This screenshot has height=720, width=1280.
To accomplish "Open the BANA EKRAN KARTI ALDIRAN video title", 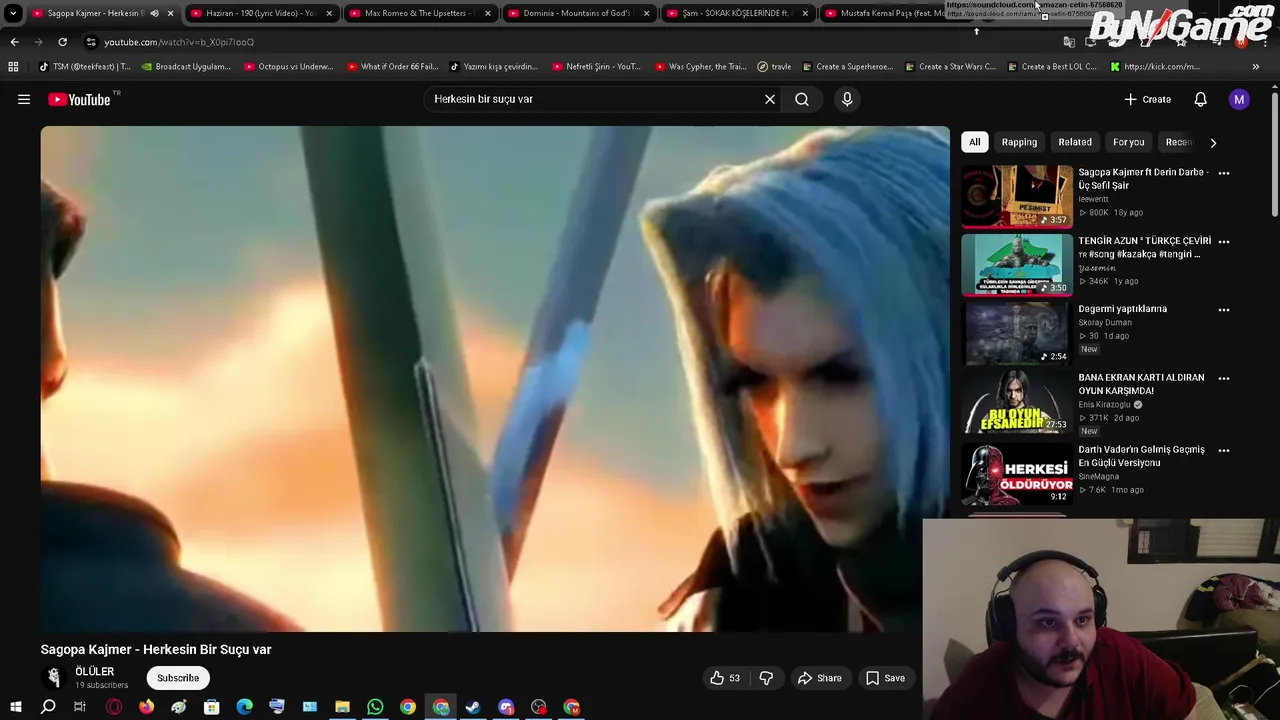I will pyautogui.click(x=1141, y=384).
